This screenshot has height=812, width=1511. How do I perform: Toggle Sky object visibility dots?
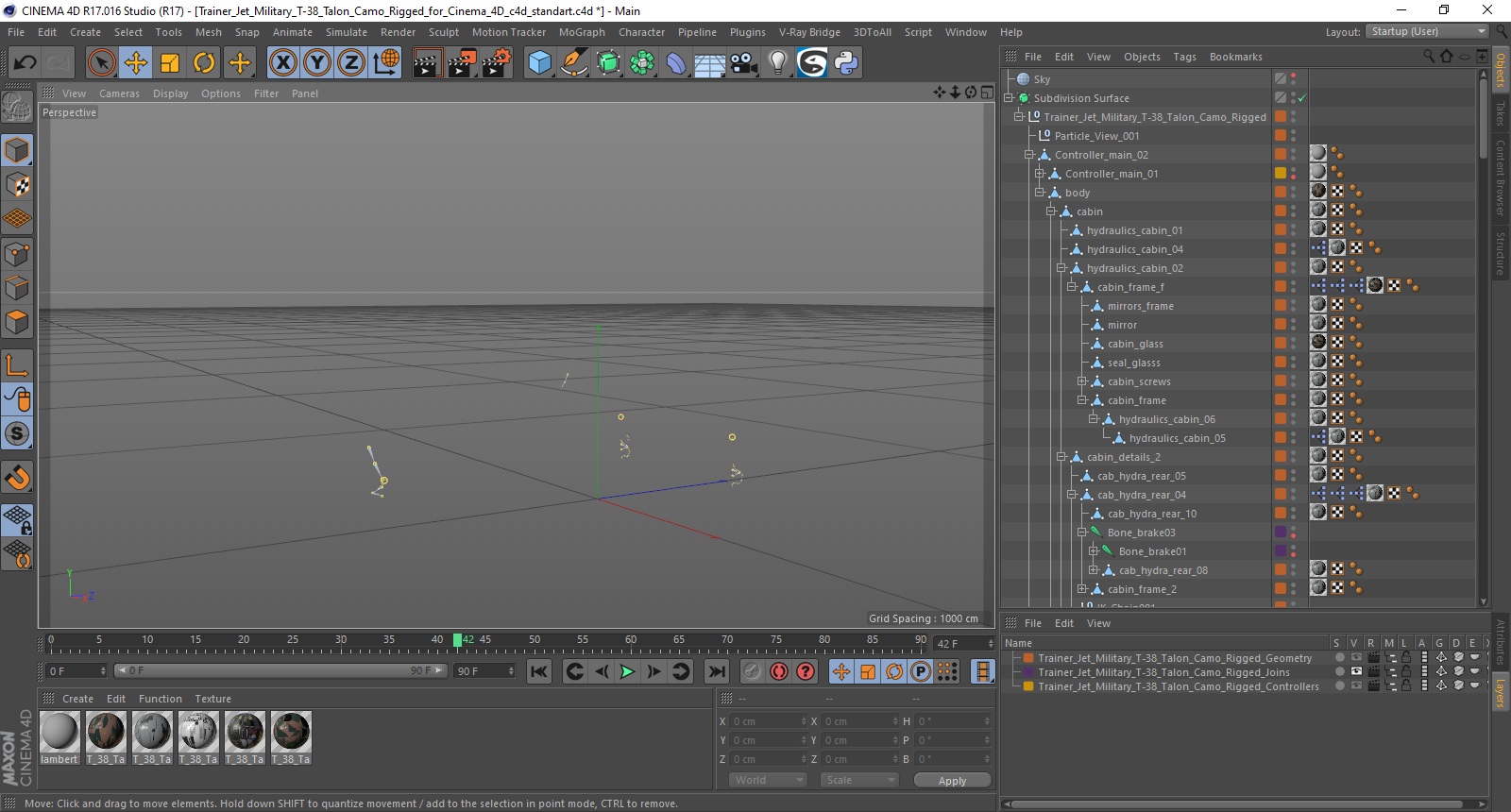tap(1293, 79)
